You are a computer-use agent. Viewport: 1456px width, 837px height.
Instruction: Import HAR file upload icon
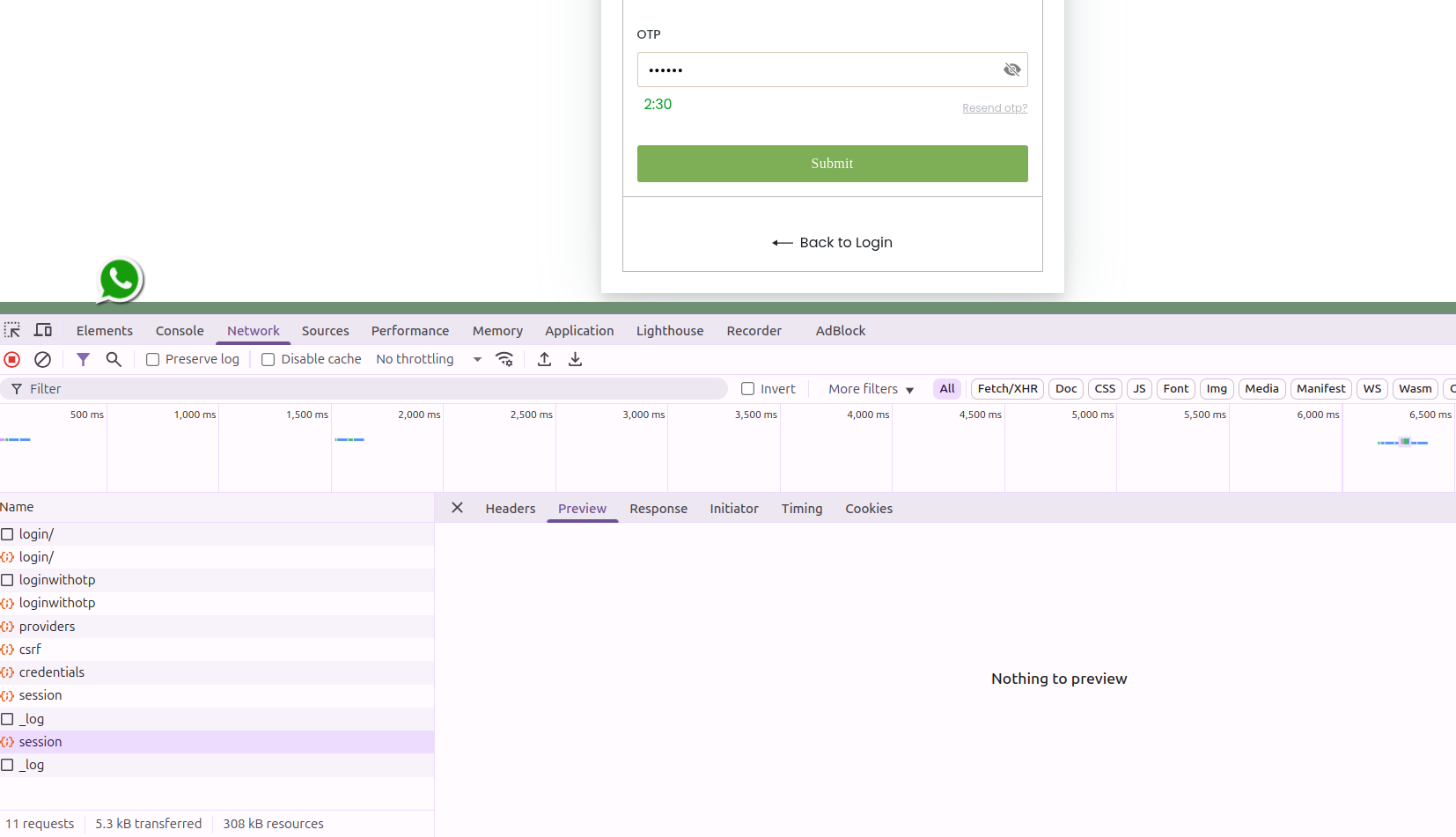(x=544, y=359)
